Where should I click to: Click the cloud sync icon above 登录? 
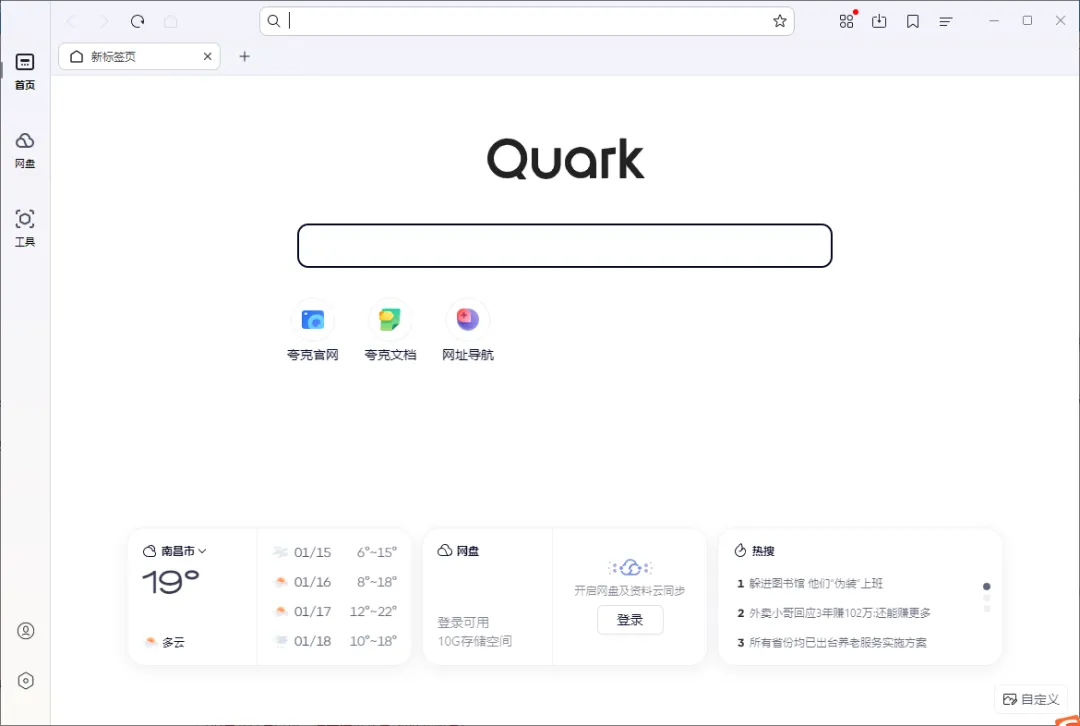[x=630, y=568]
